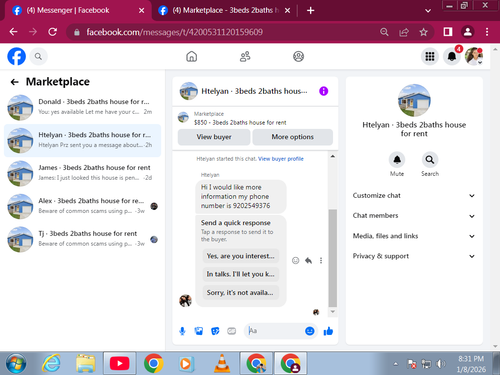500x375 pixels.
Task: Expand Customize chat section
Action: (x=414, y=196)
